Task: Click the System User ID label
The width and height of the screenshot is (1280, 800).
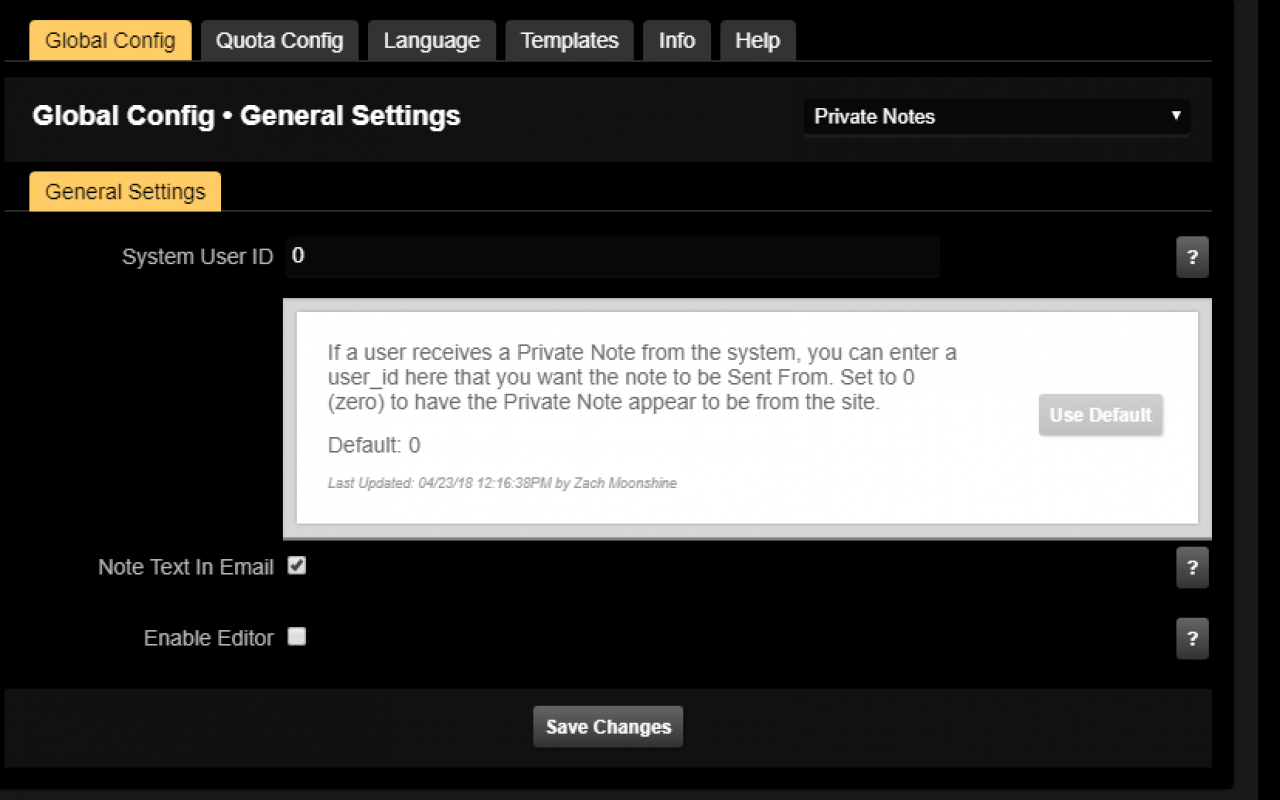Action: pos(198,257)
